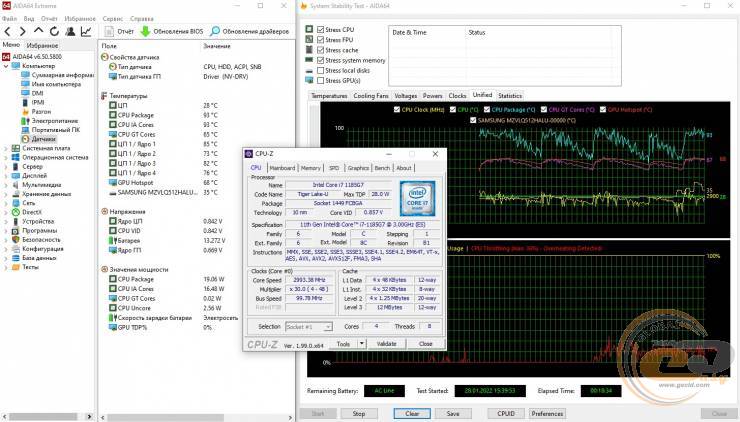Select Суммарная информация in the tree
This screenshot has height=422, width=740.
click(x=62, y=75)
